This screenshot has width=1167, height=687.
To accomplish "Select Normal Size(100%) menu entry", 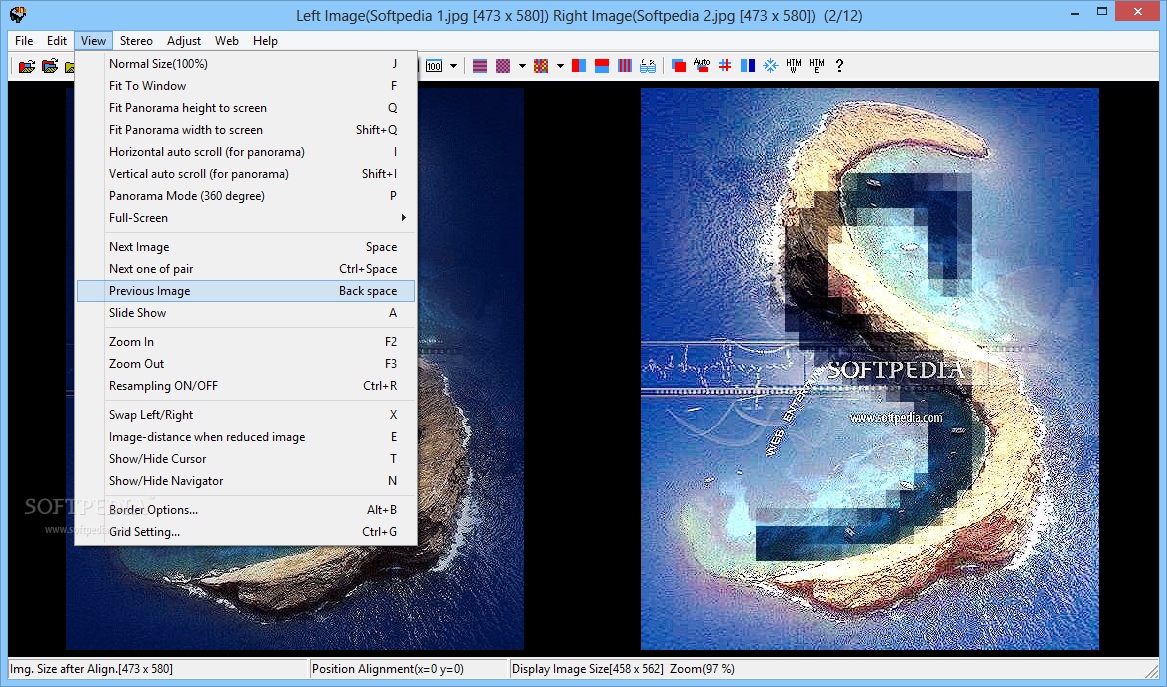I will click(246, 64).
